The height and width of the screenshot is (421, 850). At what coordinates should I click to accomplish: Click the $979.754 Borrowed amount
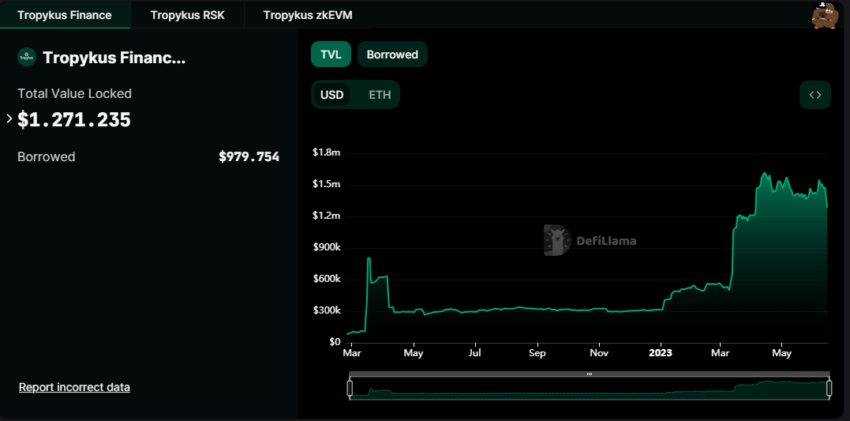click(249, 157)
